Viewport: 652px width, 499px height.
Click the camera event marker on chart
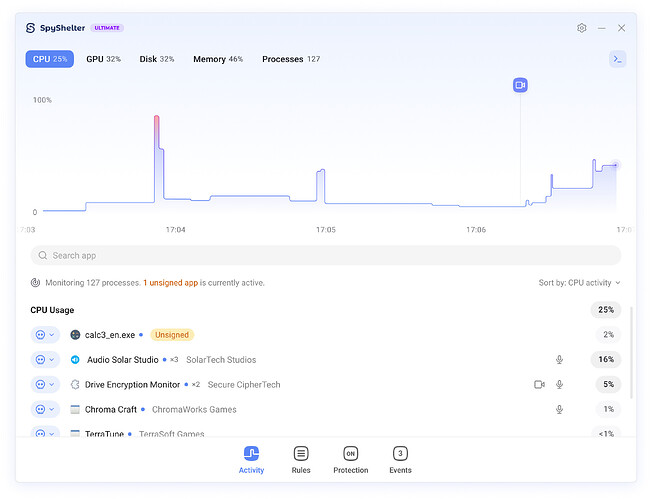(x=520, y=85)
